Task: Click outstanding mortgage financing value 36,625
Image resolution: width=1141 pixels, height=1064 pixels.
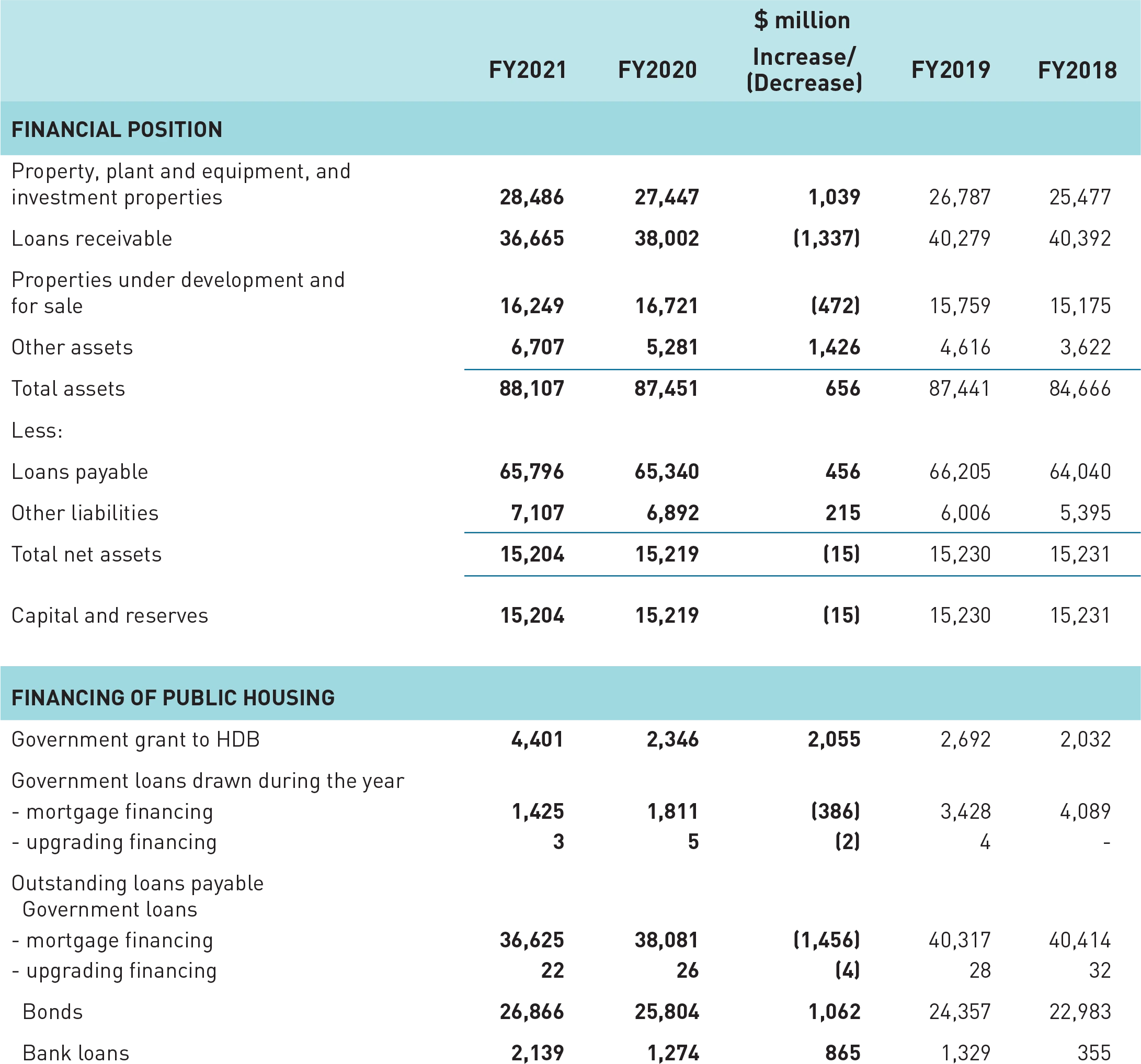Action: (532, 940)
